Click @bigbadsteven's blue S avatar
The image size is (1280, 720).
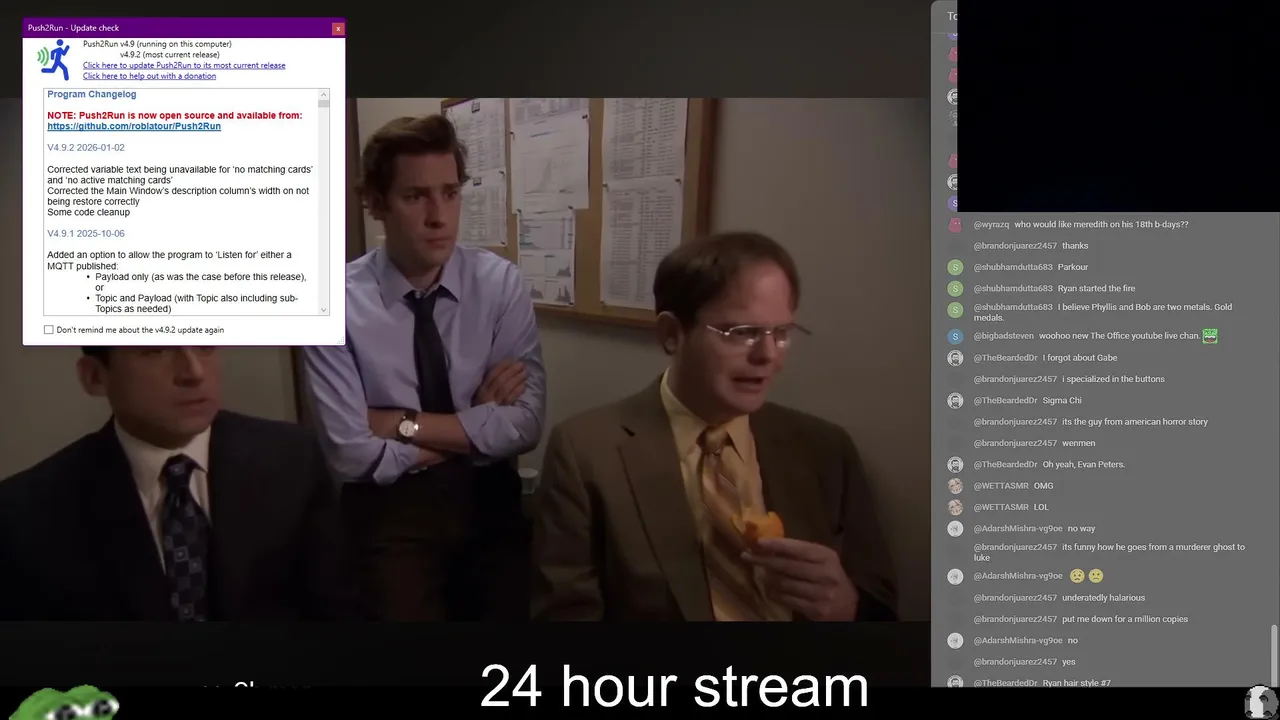(955, 337)
